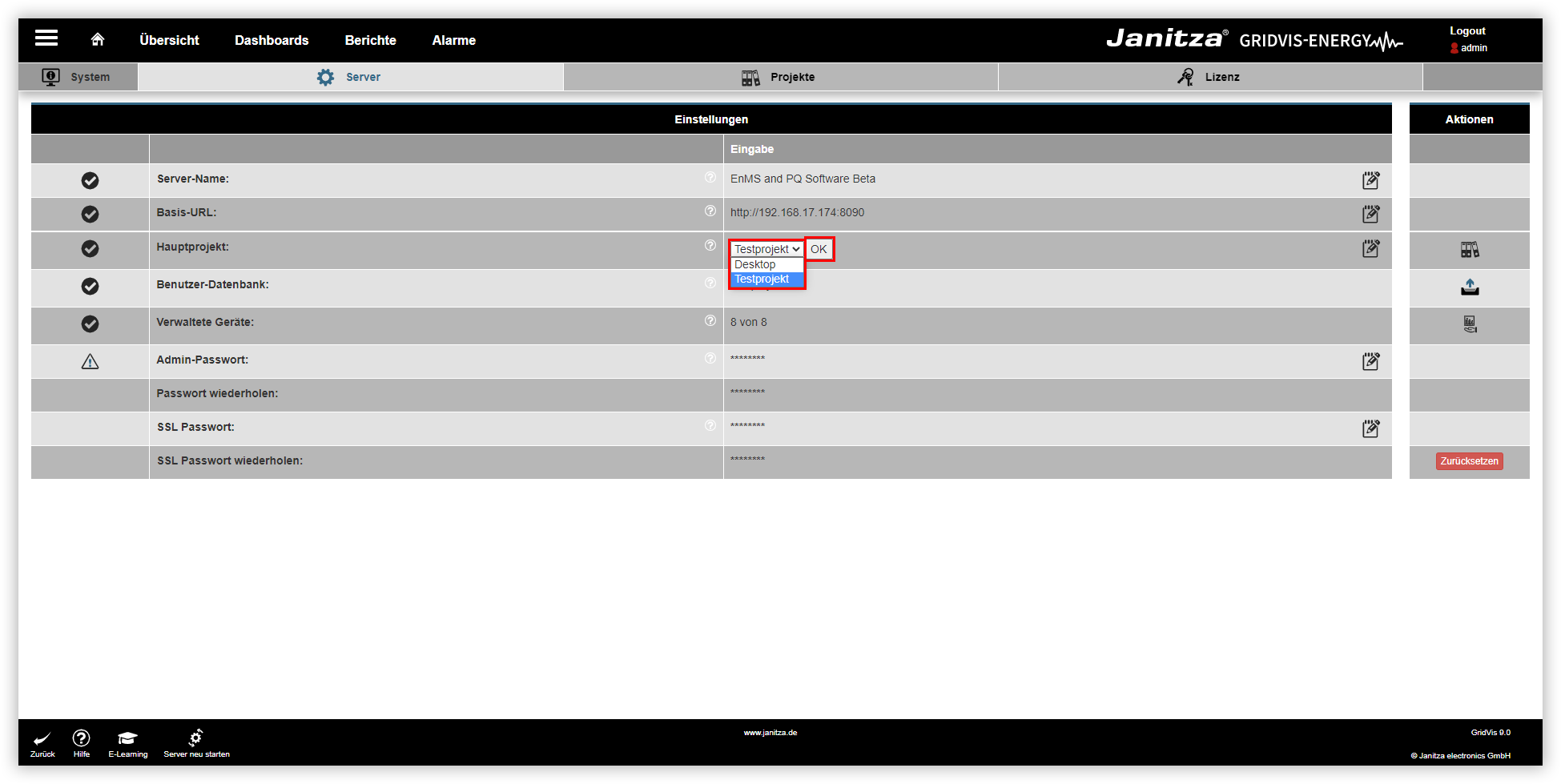Select Testprojekt in the dropdown list
The image size is (1561, 784).
(x=762, y=279)
